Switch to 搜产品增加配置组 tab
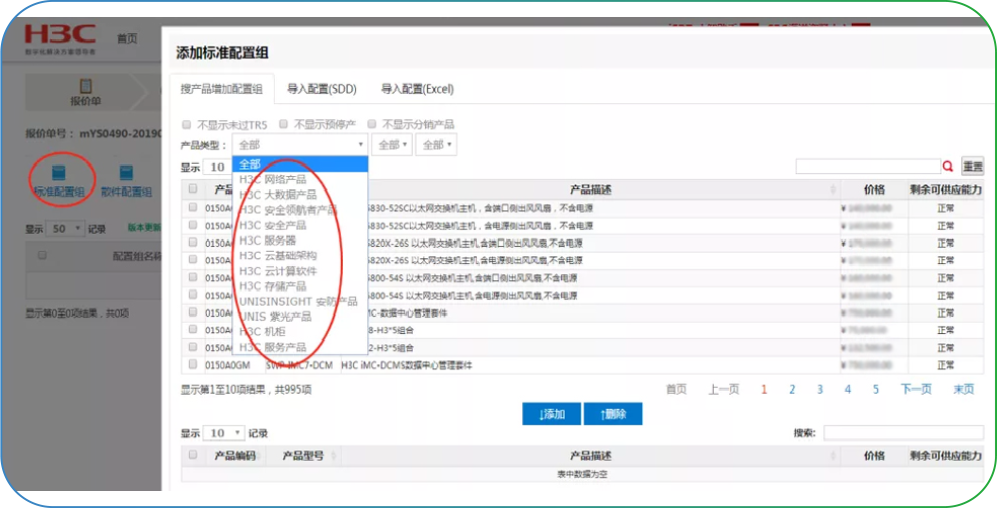Viewport: 997px width, 508px height. [221, 89]
